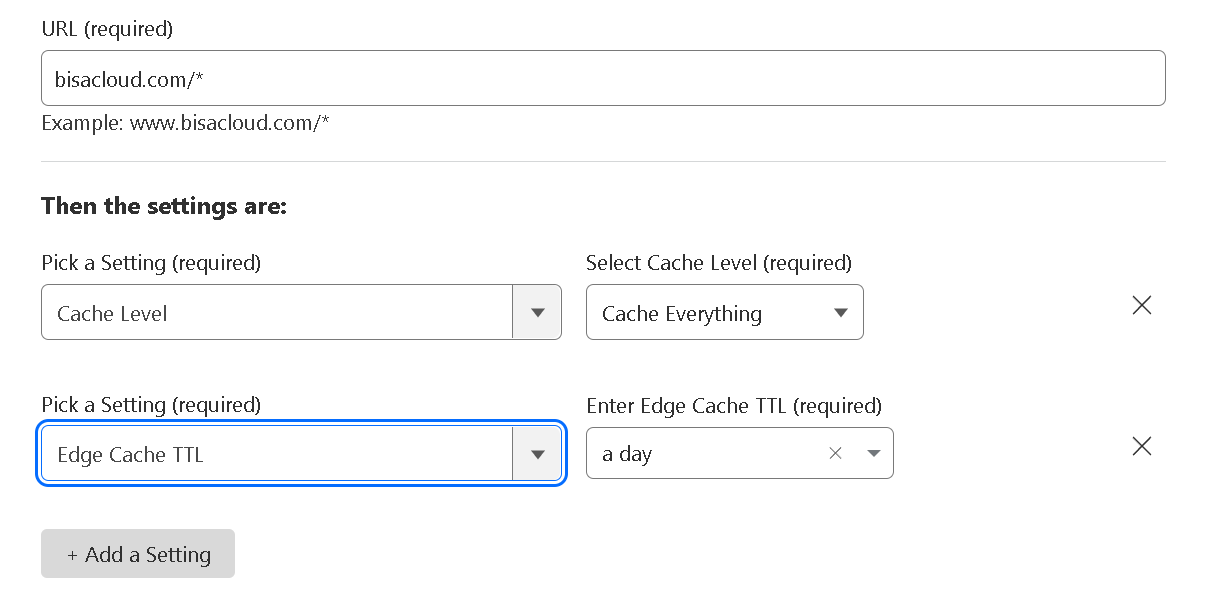Click the 'Then the settings are' heading

point(163,205)
